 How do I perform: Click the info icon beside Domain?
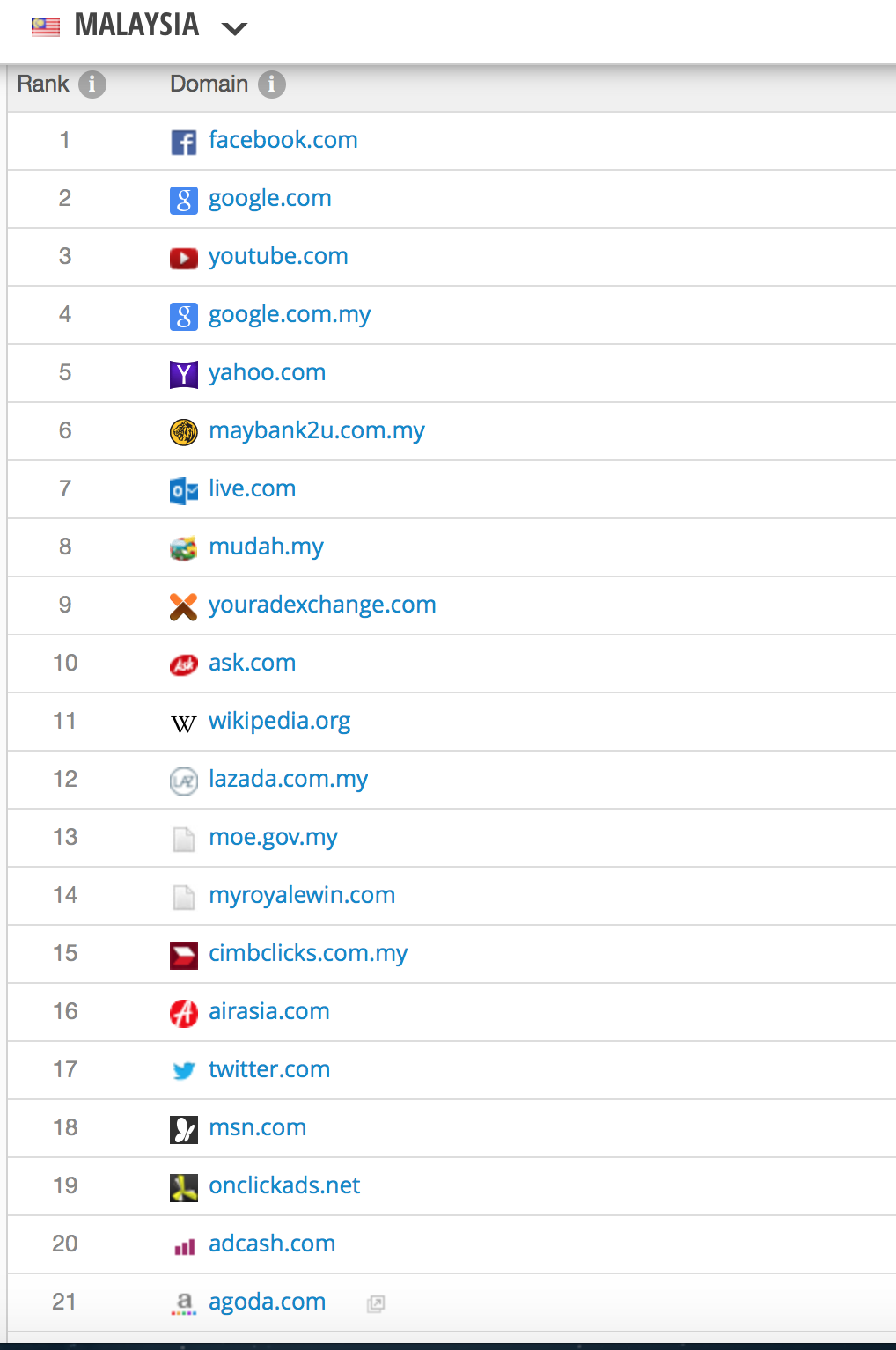[272, 84]
